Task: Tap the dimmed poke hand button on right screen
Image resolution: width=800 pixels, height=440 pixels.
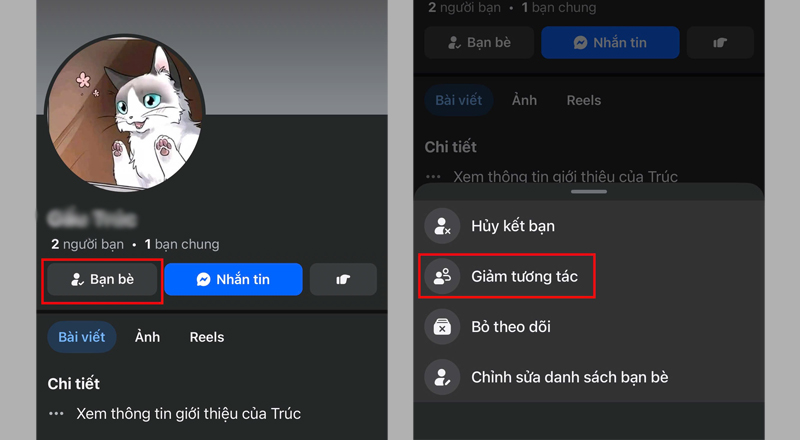Action: pyautogui.click(x=720, y=42)
